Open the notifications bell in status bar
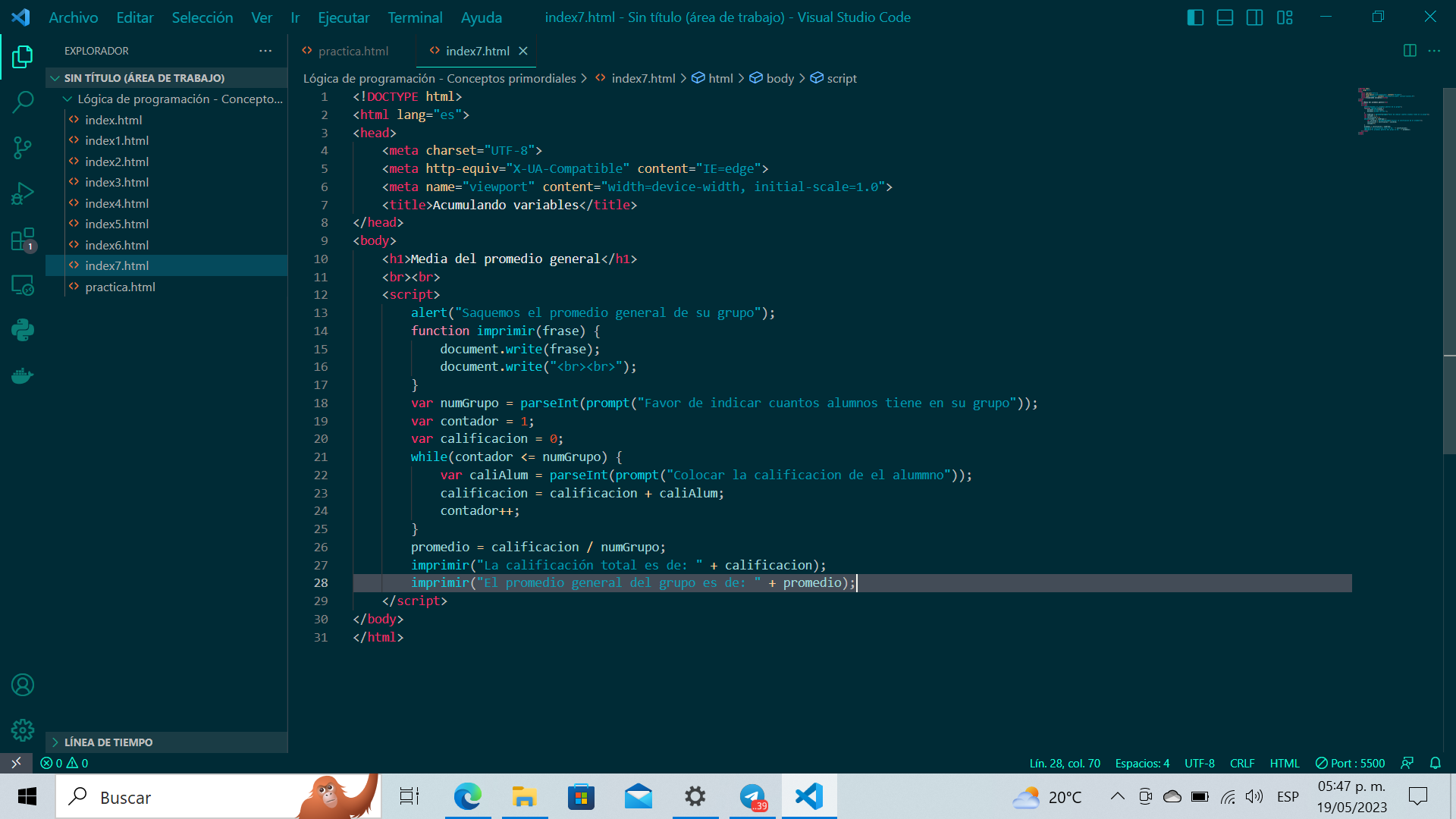 point(1435,763)
